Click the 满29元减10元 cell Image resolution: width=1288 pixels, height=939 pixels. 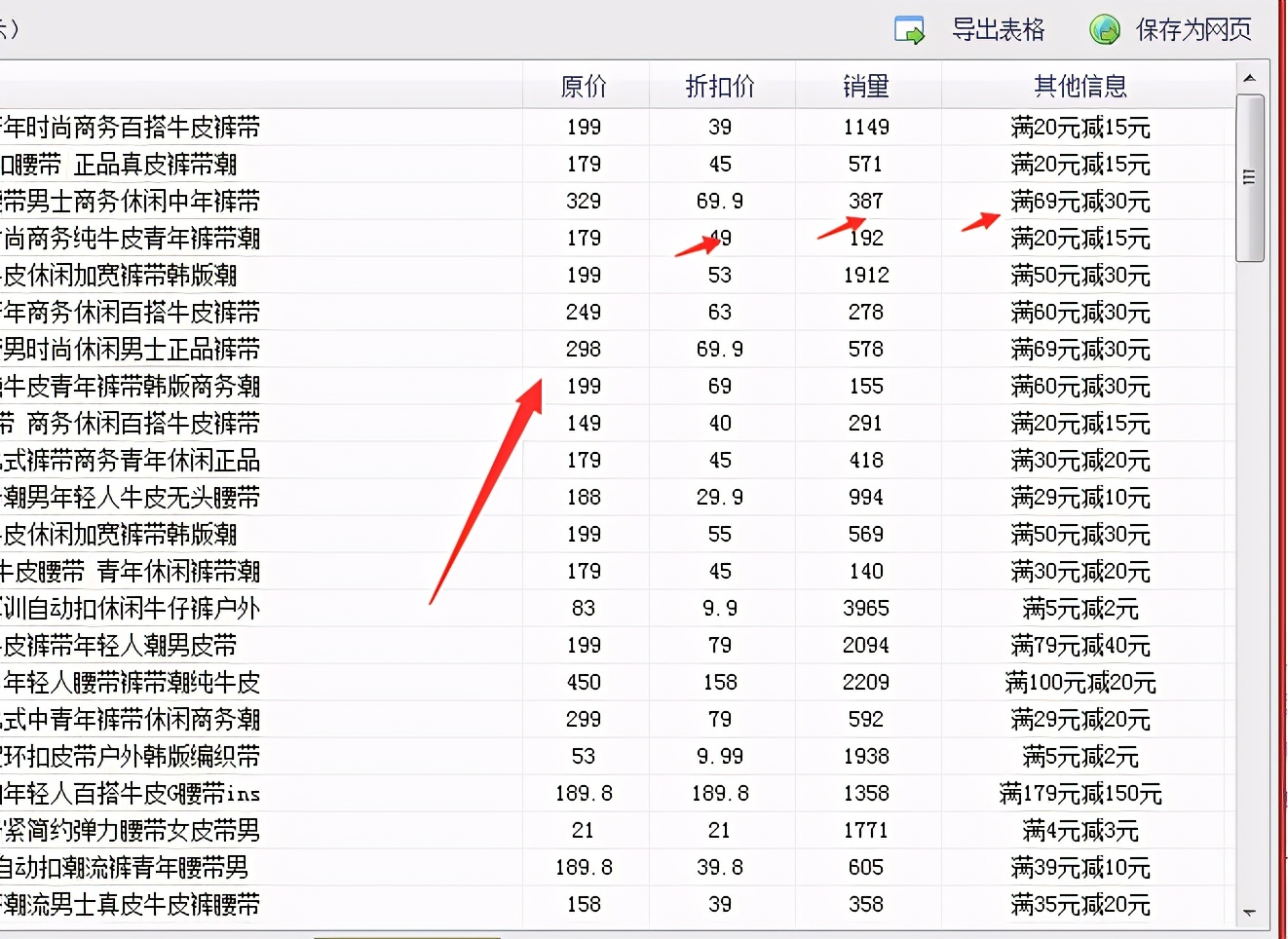[1081, 498]
